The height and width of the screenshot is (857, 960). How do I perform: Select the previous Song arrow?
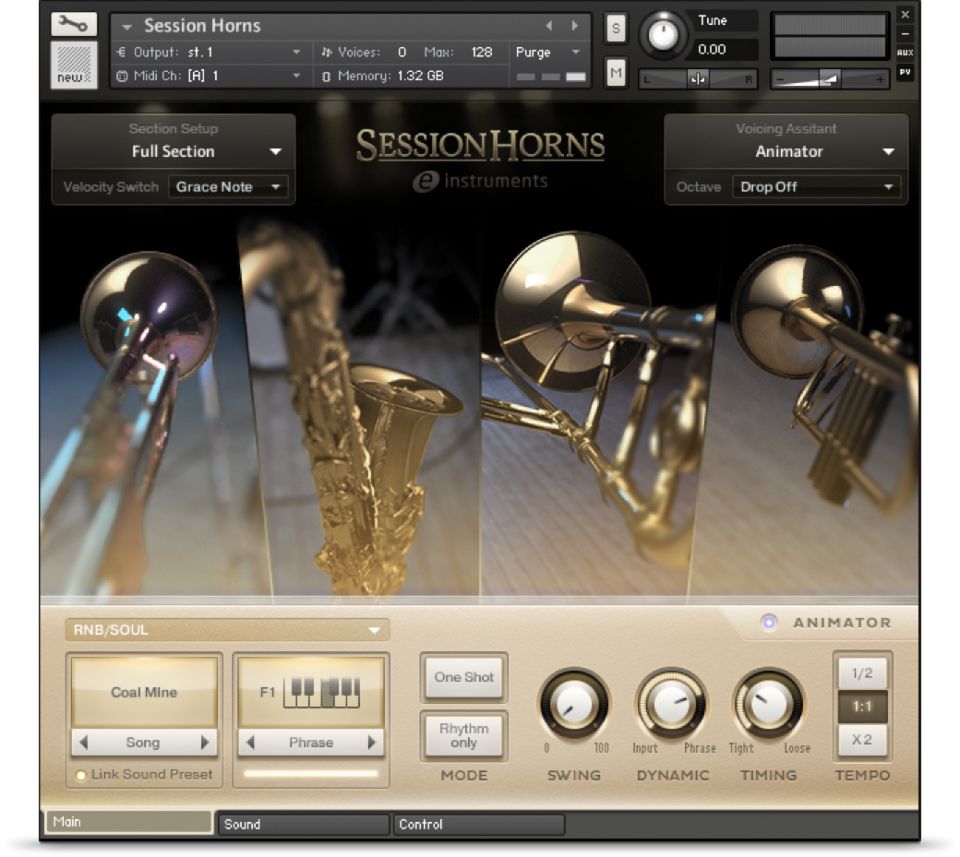coord(84,743)
